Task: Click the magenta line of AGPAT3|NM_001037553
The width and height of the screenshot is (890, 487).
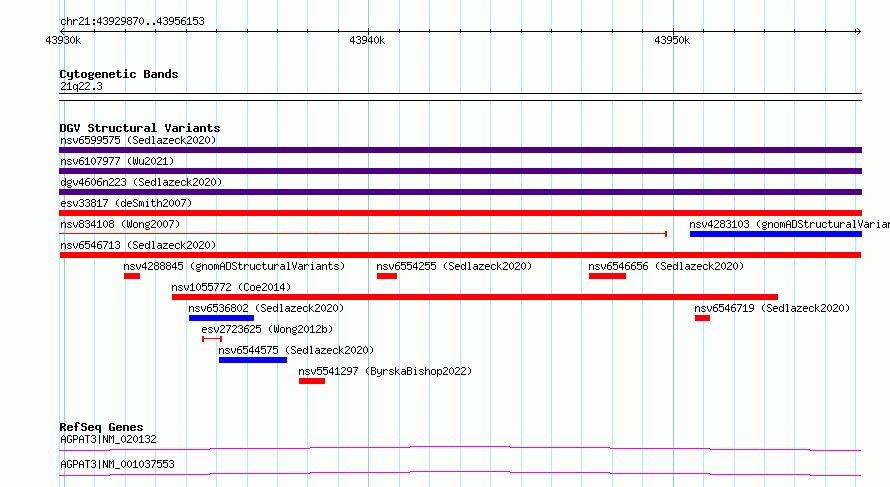Action: [460, 473]
